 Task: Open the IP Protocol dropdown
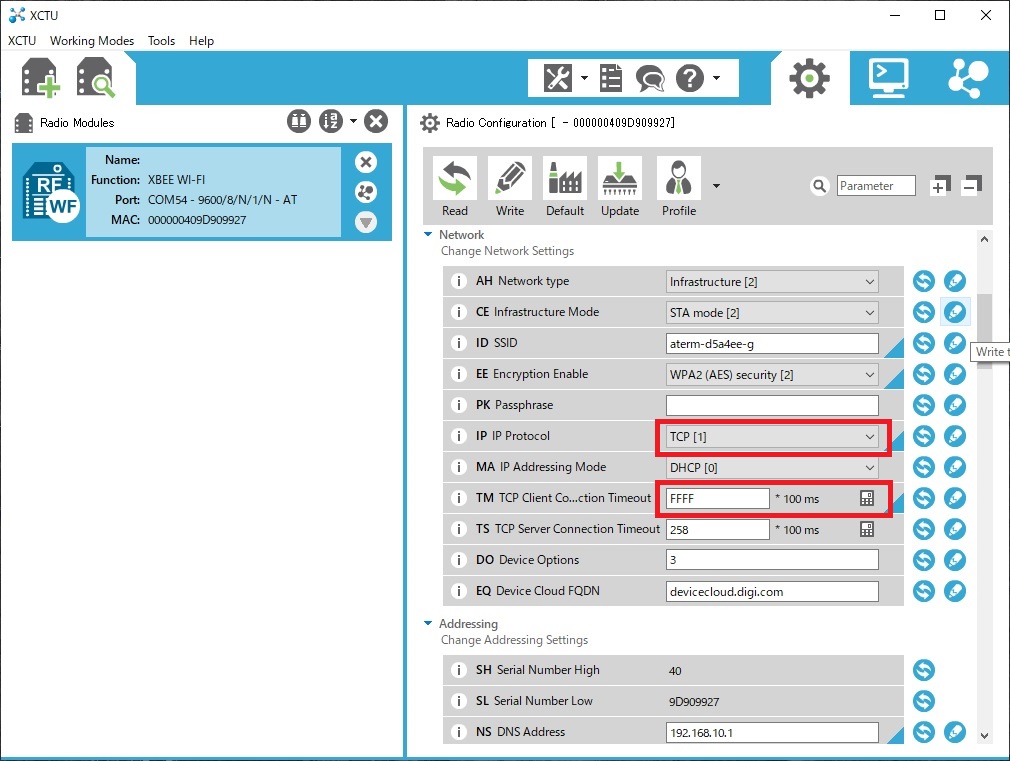tap(772, 437)
